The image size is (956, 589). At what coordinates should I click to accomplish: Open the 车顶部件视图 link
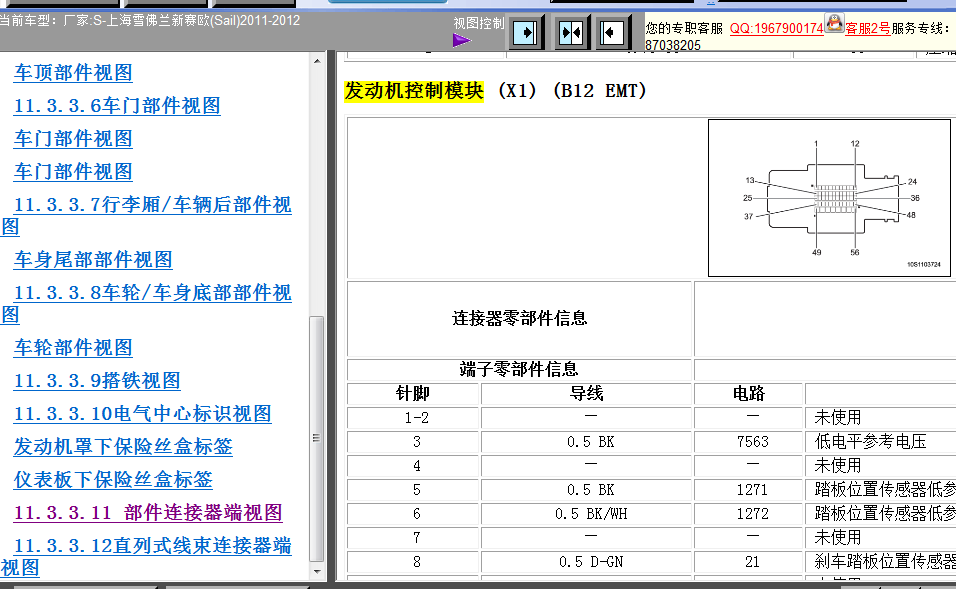[x=73, y=73]
